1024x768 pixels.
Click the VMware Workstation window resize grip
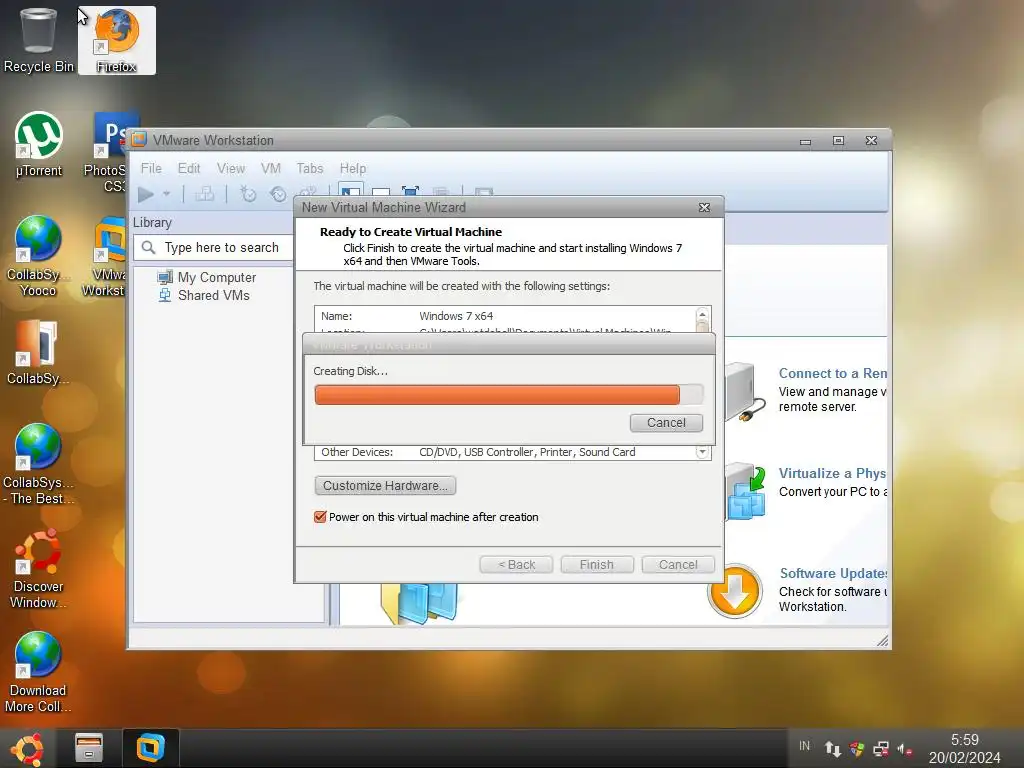coord(883,641)
